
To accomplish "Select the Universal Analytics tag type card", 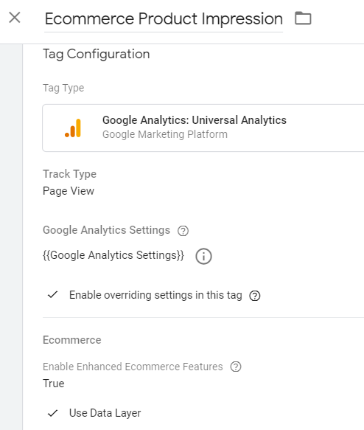I will point(203,128).
